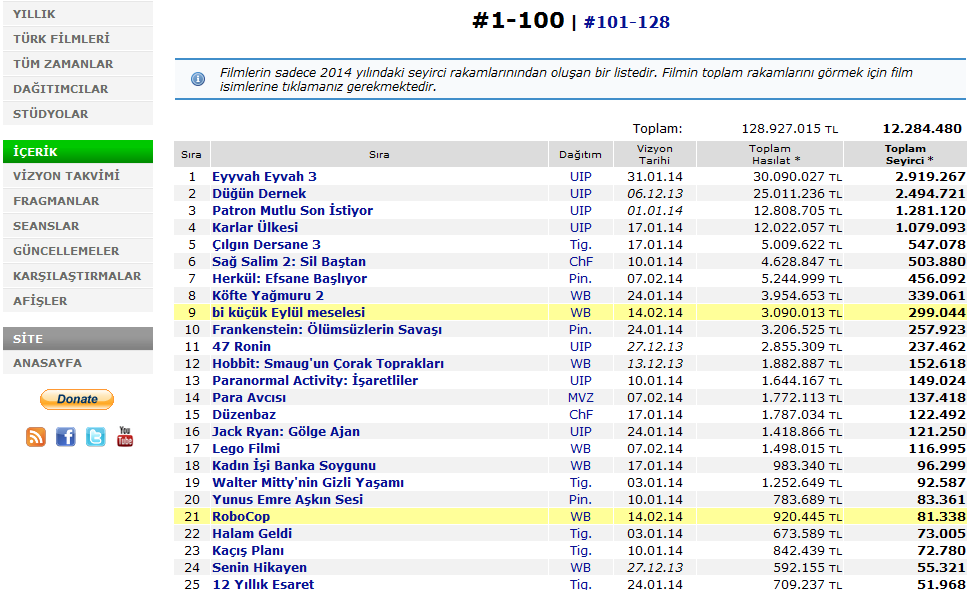Open the YouTube icon link
Image resolution: width=977 pixels, height=590 pixels.
pos(125,437)
